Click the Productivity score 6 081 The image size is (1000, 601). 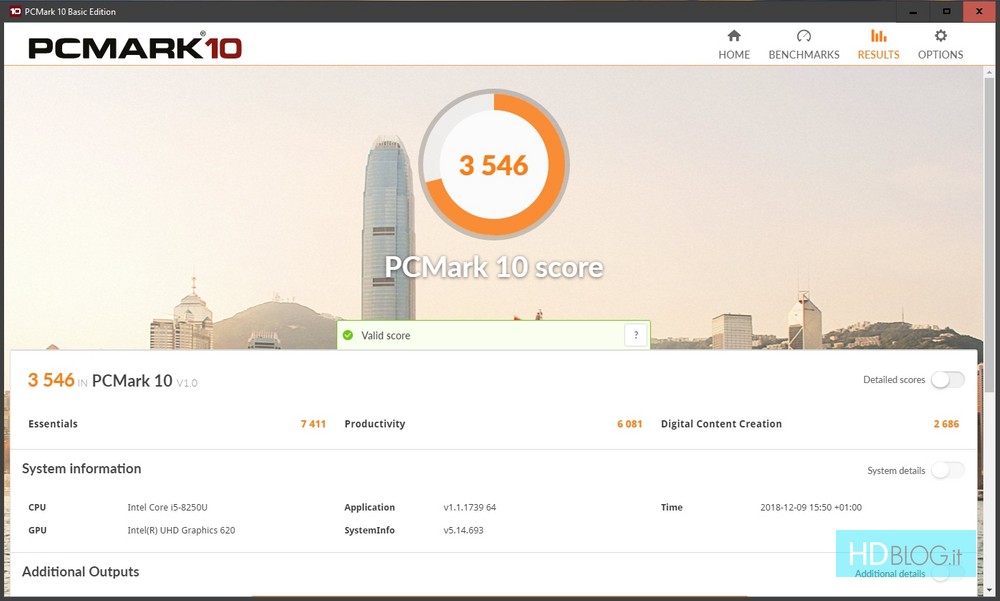tap(629, 424)
